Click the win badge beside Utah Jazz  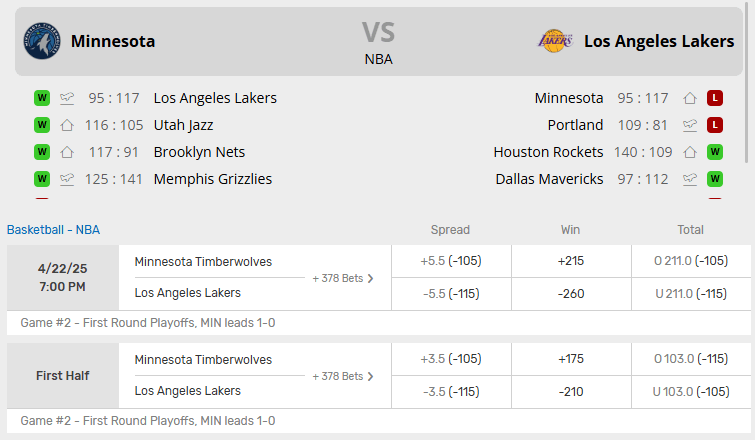pyautogui.click(x=42, y=125)
